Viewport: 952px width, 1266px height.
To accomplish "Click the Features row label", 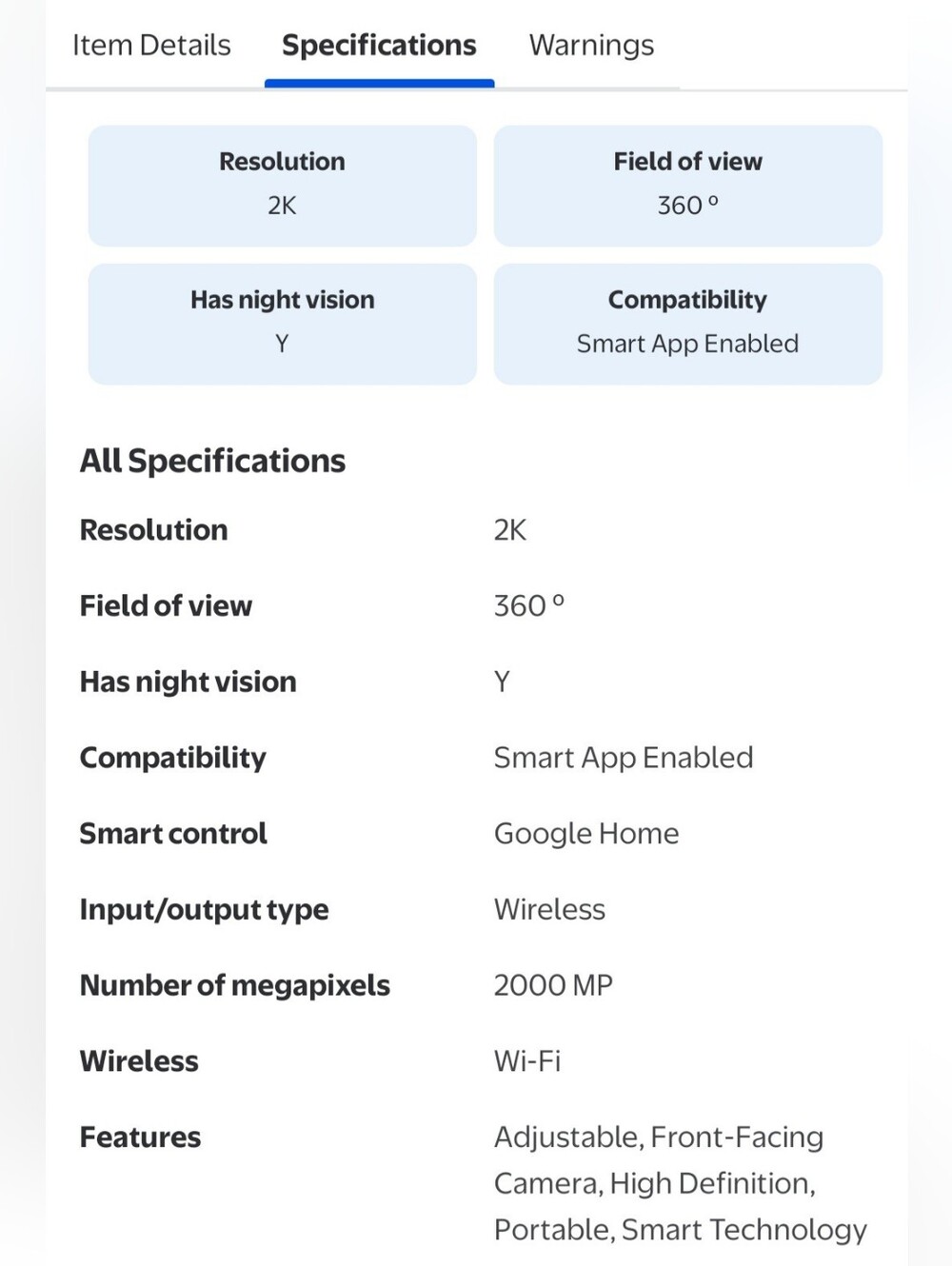I will tap(140, 1137).
